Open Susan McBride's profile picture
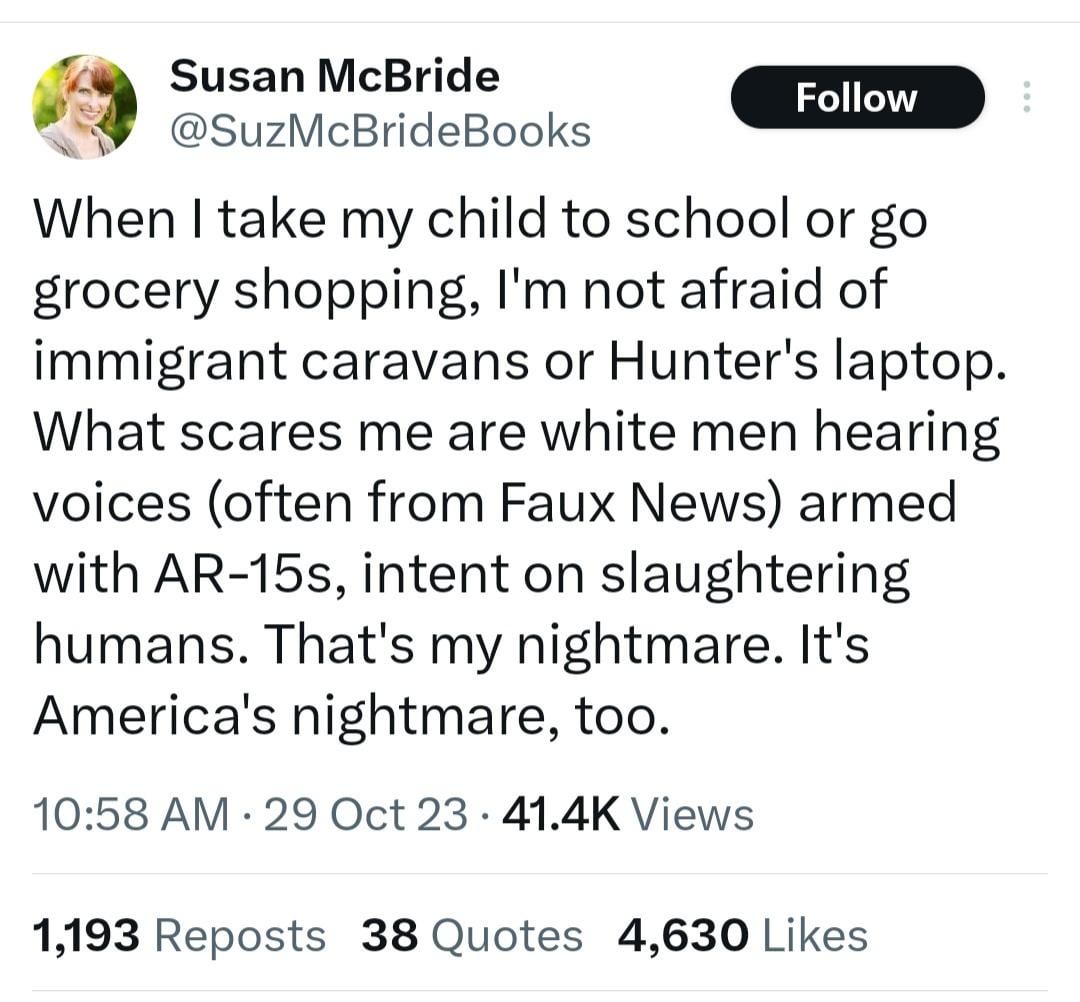The width and height of the screenshot is (1080, 1002). click(85, 107)
